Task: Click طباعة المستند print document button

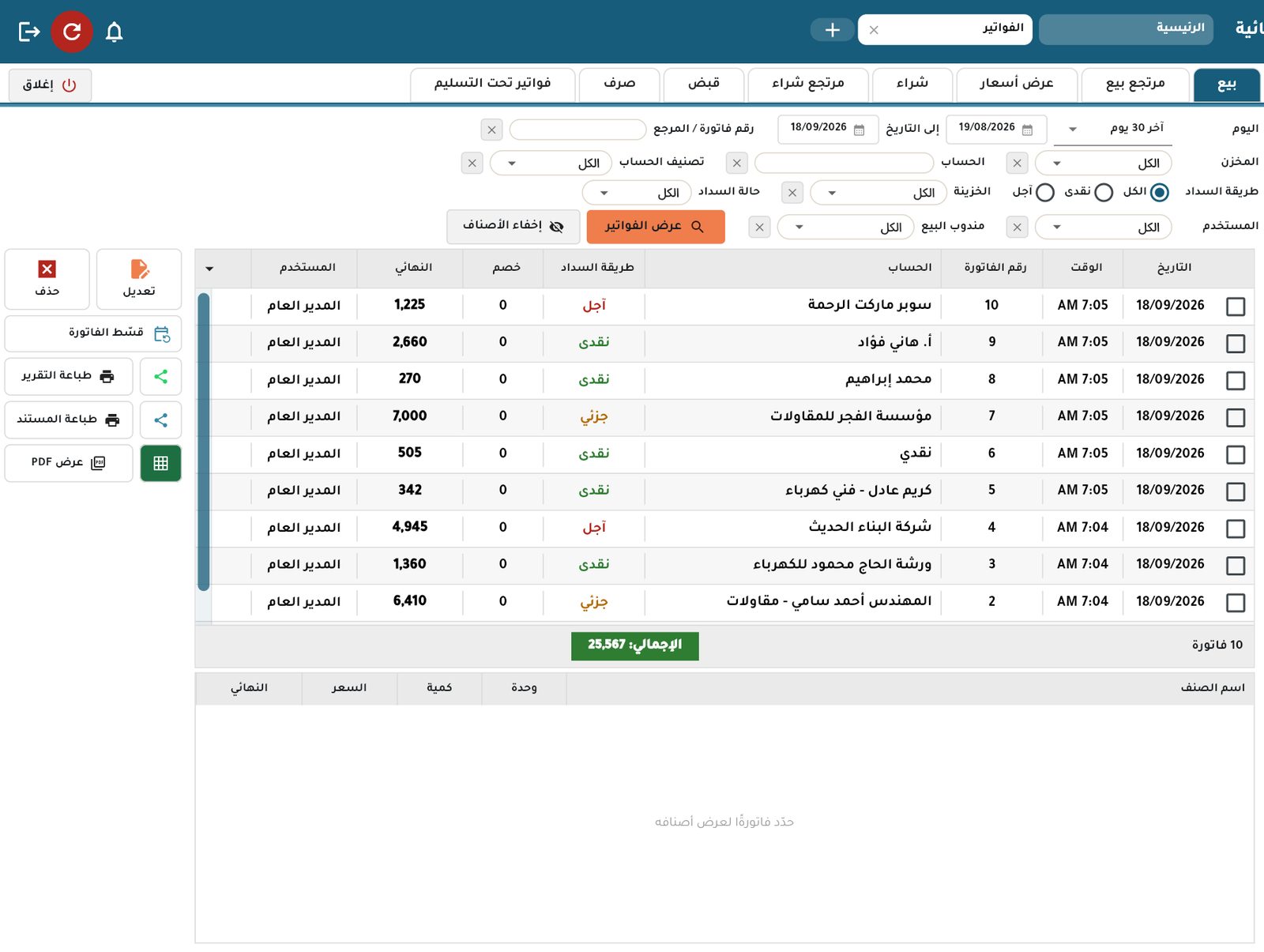Action: click(69, 420)
